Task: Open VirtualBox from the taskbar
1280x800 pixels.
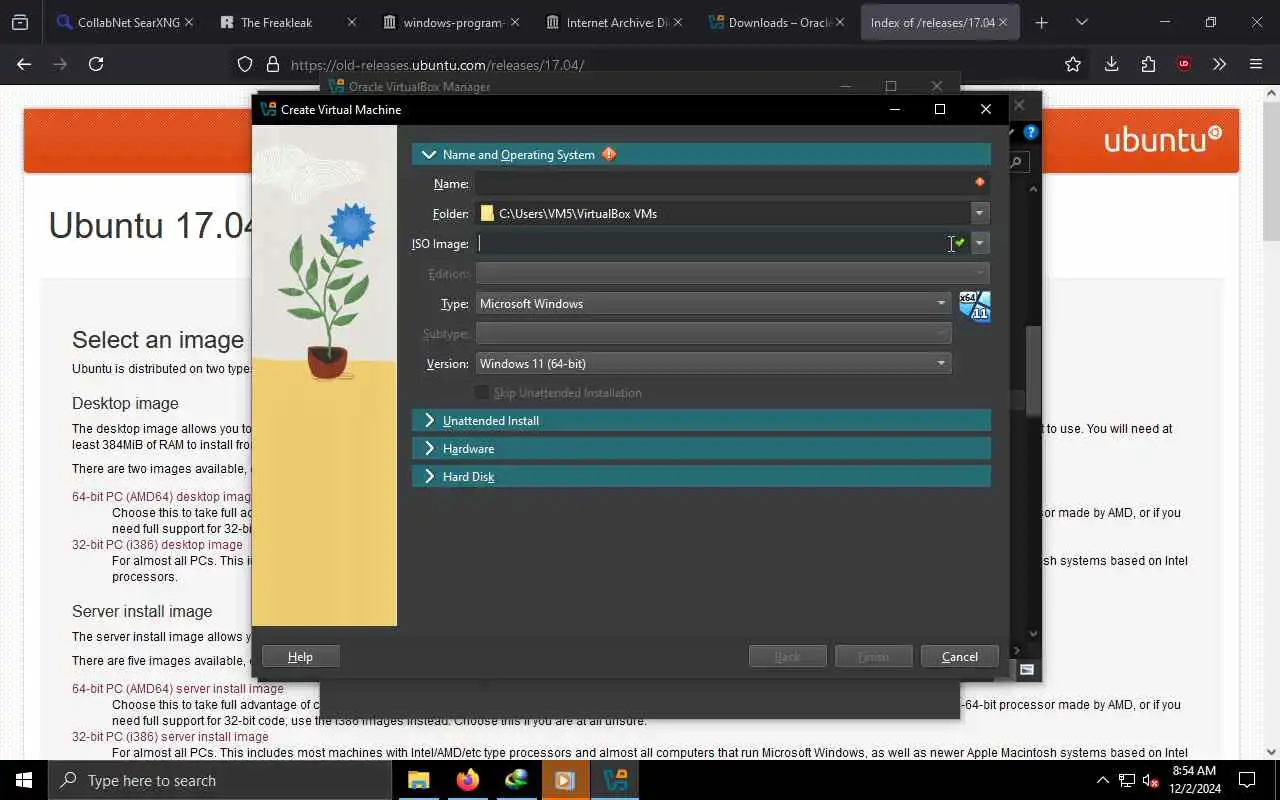Action: click(x=615, y=780)
